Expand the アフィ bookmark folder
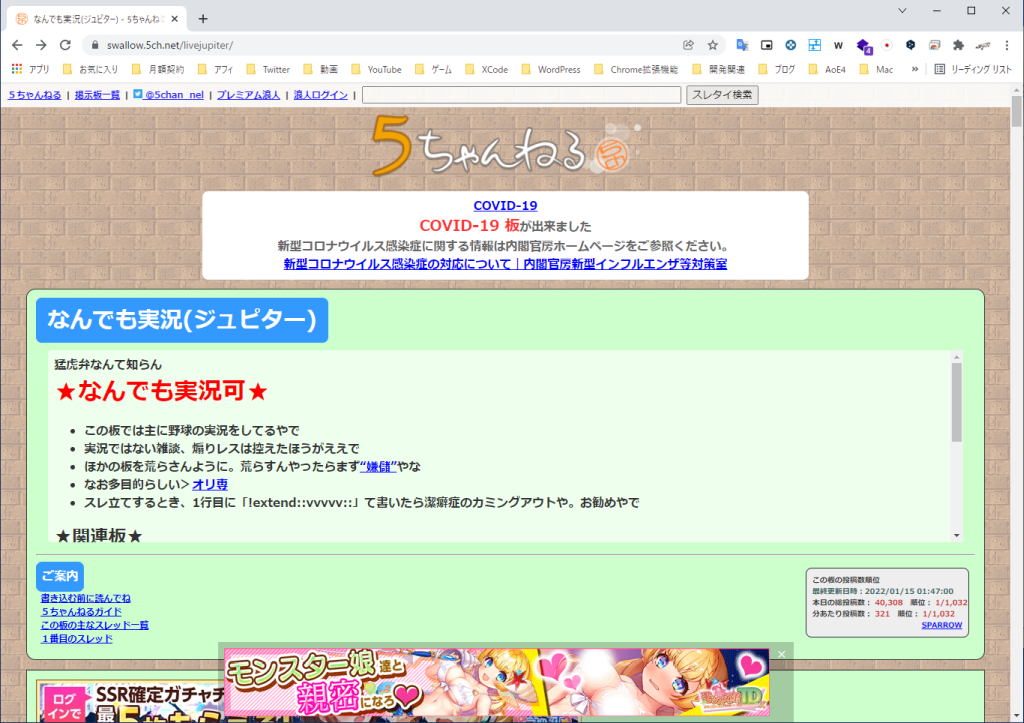 (216, 69)
